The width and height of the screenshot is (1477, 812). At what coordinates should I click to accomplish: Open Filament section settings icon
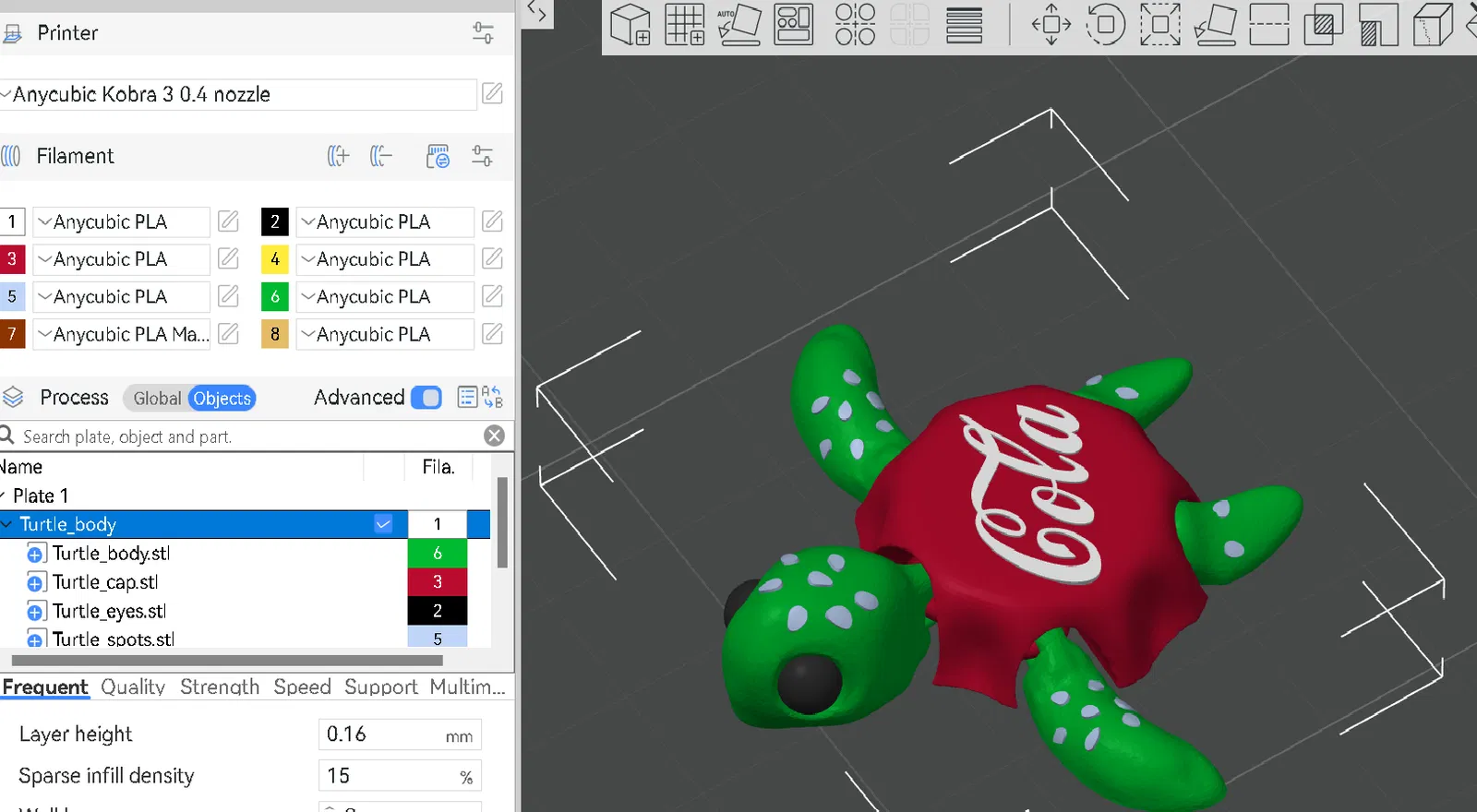[483, 156]
